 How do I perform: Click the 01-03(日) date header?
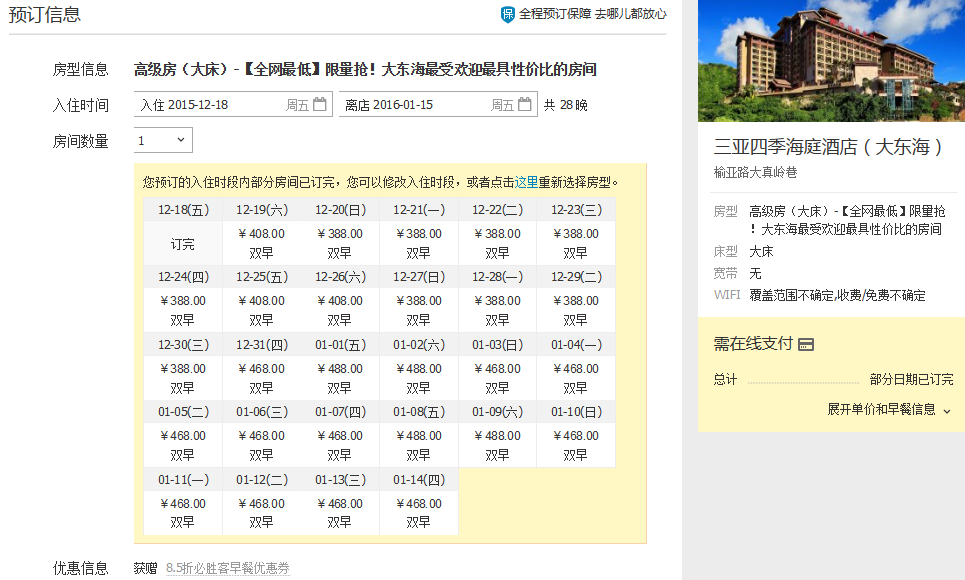tap(497, 345)
